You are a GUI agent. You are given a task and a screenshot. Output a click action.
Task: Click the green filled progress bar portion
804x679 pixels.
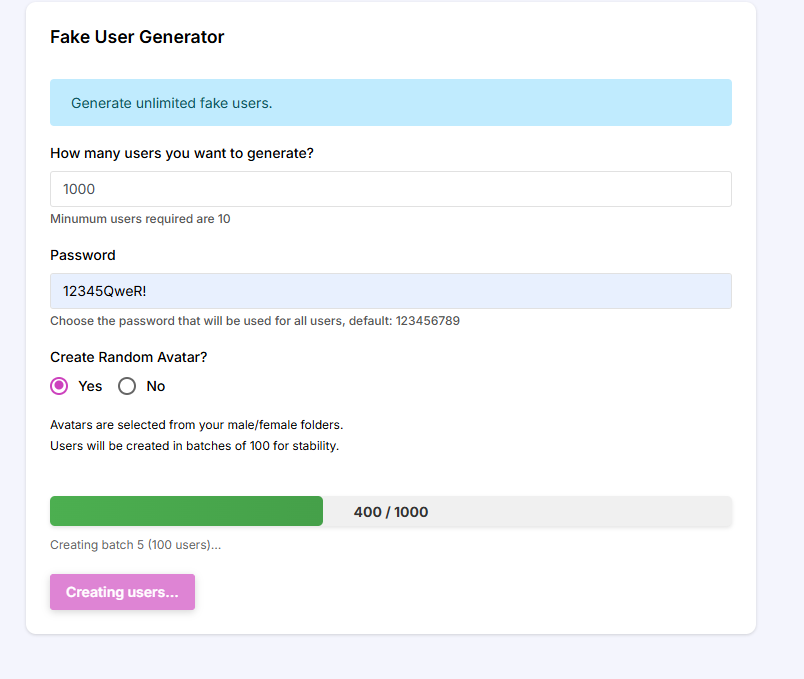[x=186, y=511]
